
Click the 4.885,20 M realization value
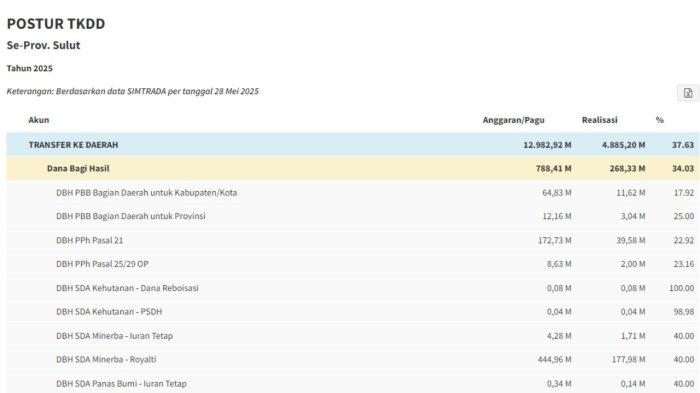(623, 145)
